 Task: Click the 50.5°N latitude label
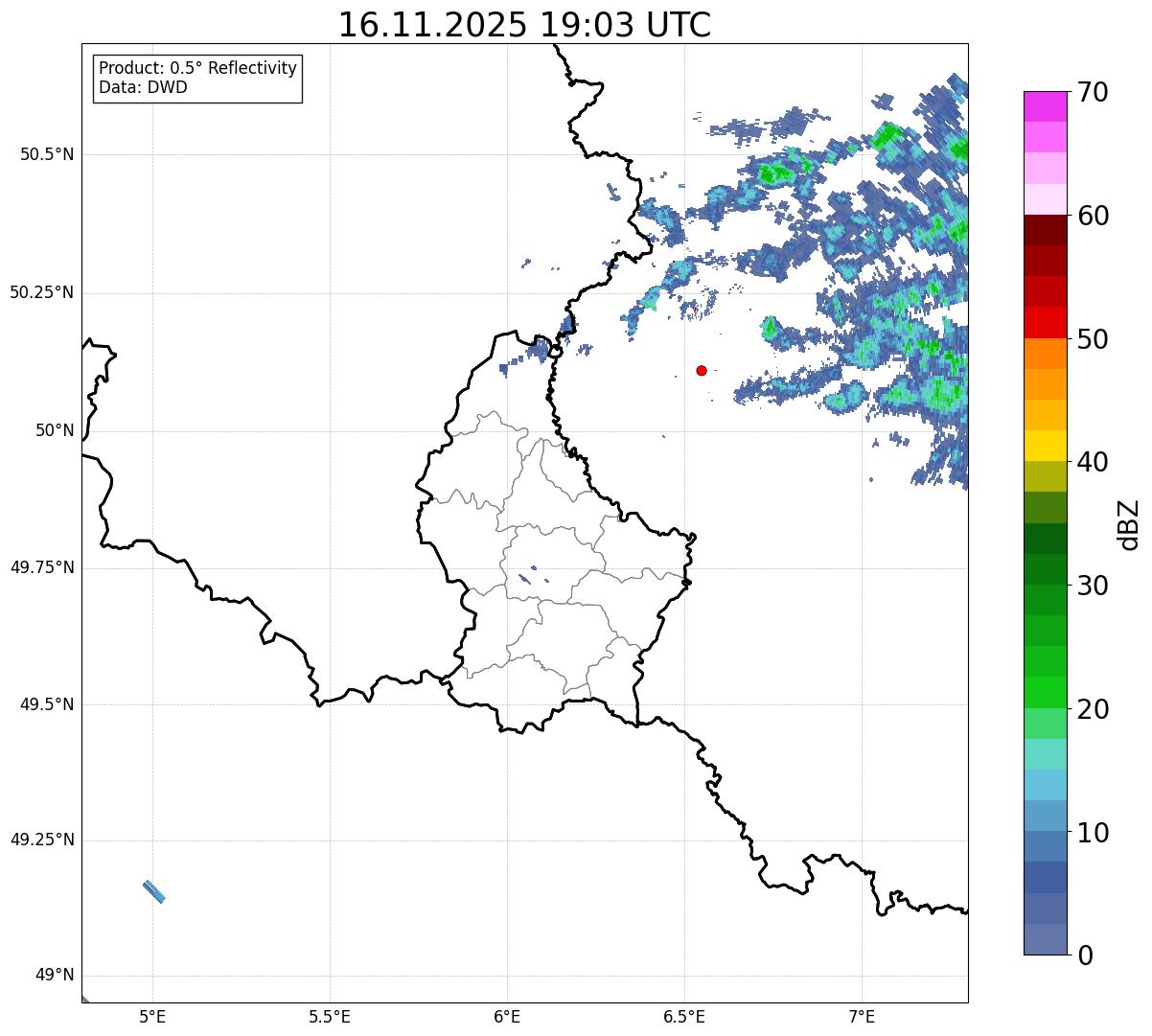pyautogui.click(x=48, y=154)
